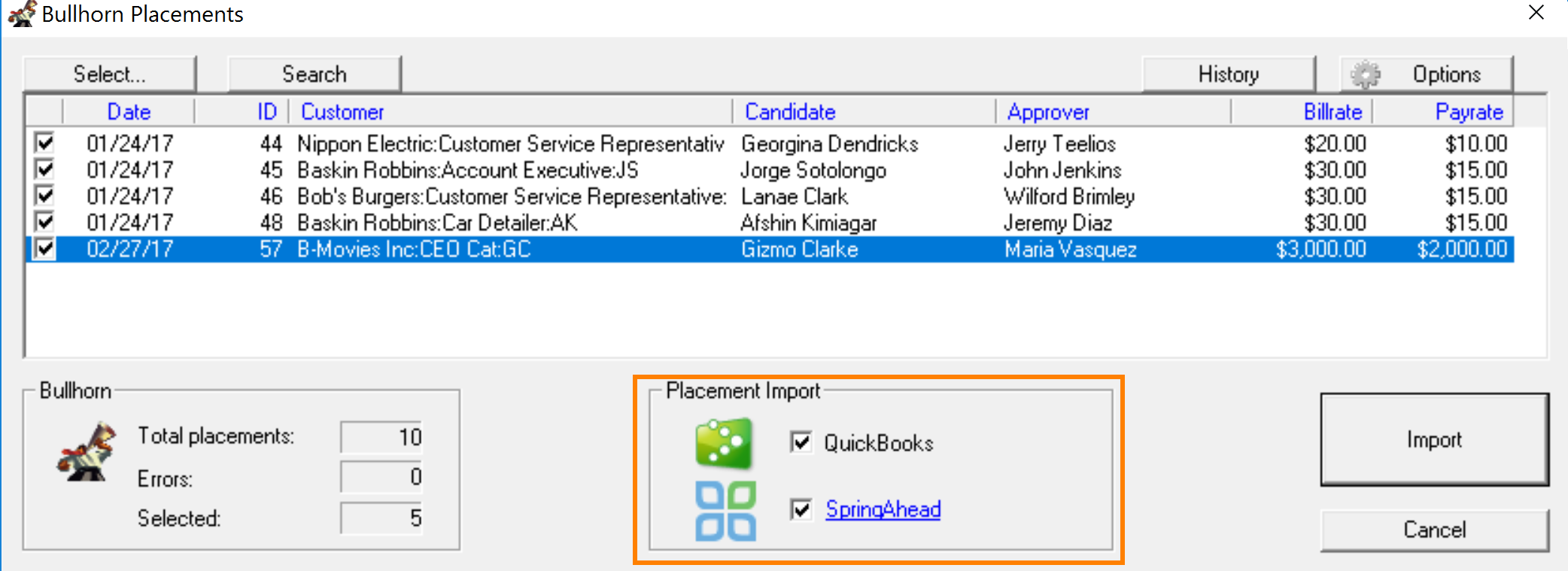Click the Search button

[315, 74]
